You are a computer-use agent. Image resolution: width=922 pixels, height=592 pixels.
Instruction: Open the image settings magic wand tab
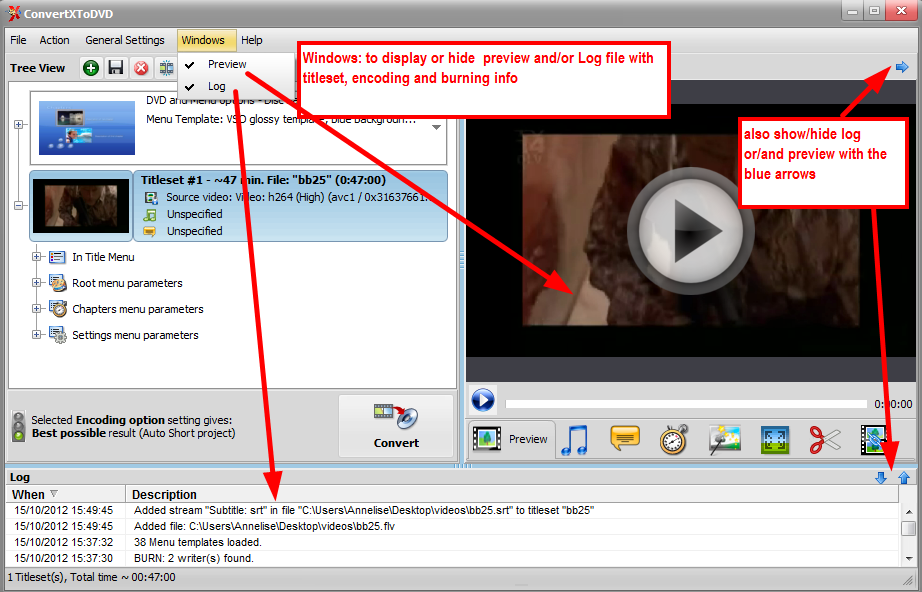click(724, 440)
